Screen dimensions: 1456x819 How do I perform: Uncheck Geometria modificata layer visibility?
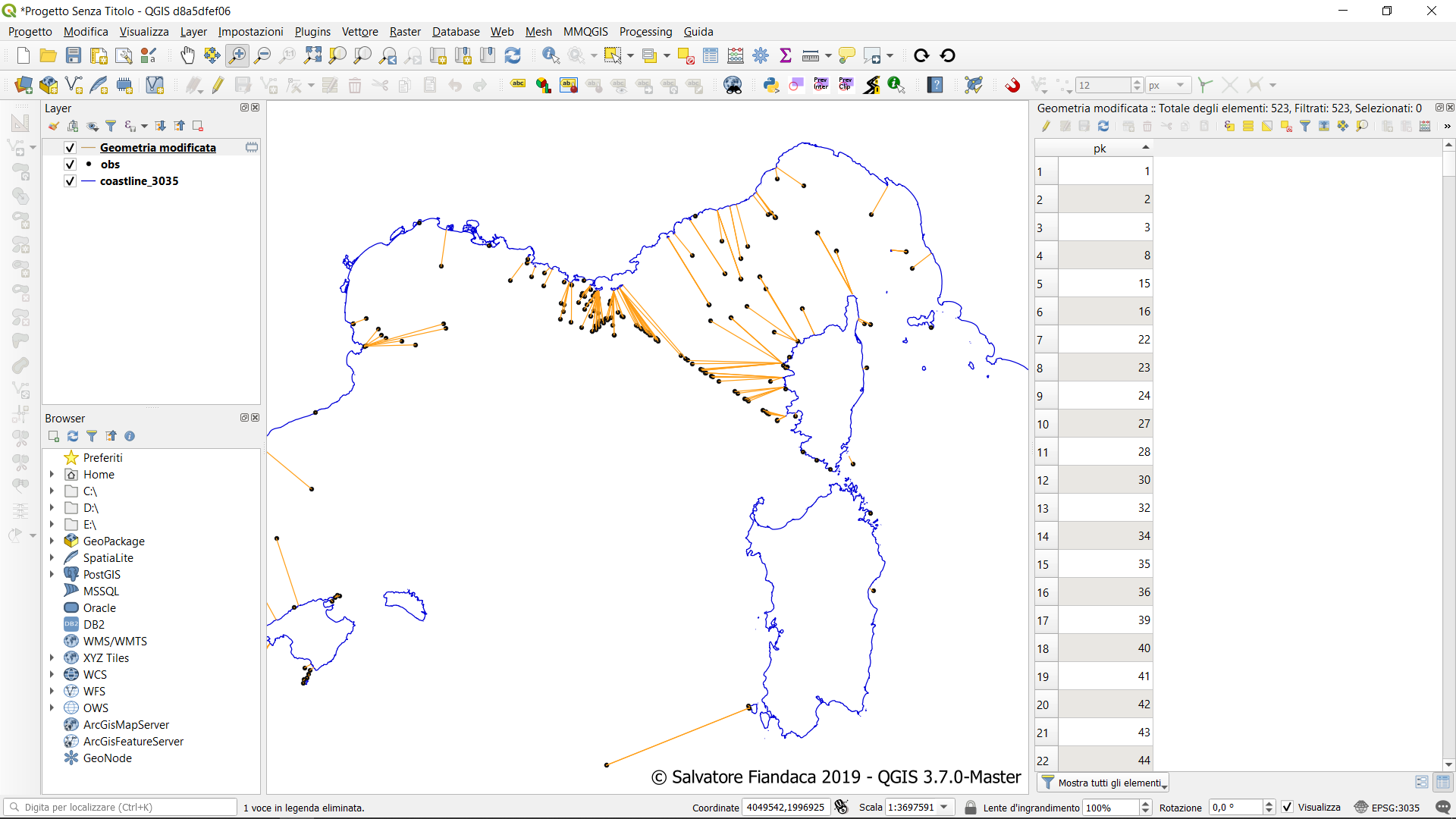70,148
